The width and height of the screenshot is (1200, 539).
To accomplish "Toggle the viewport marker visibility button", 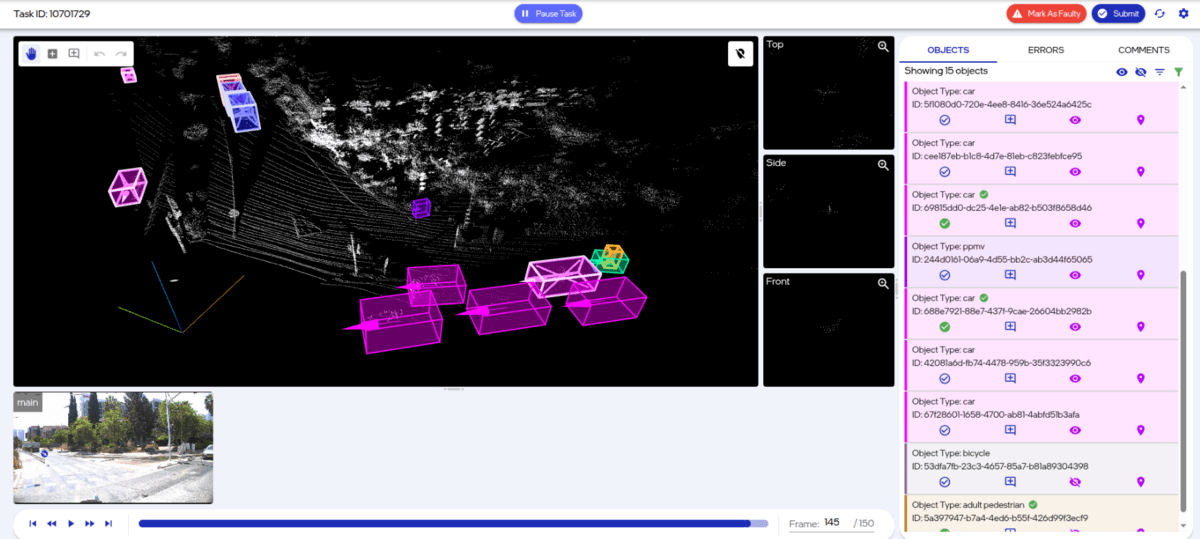I will point(740,54).
